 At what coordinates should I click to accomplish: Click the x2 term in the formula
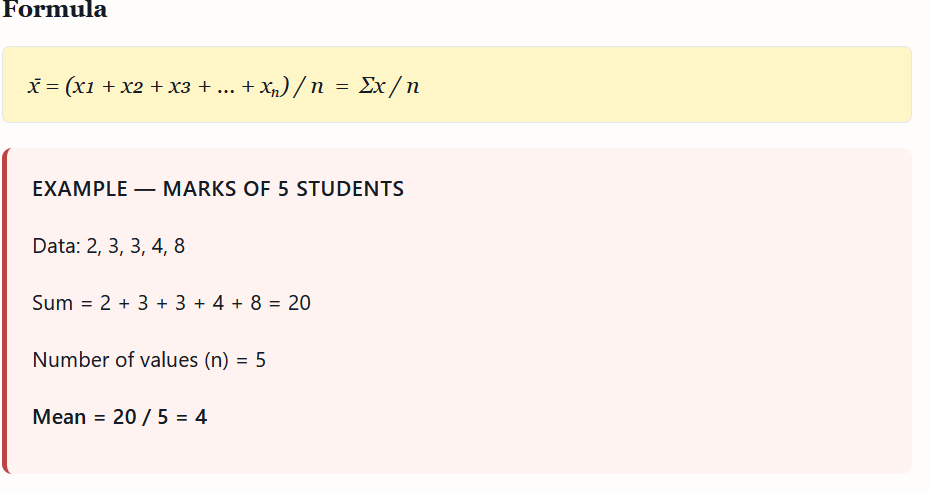[x=132, y=86]
